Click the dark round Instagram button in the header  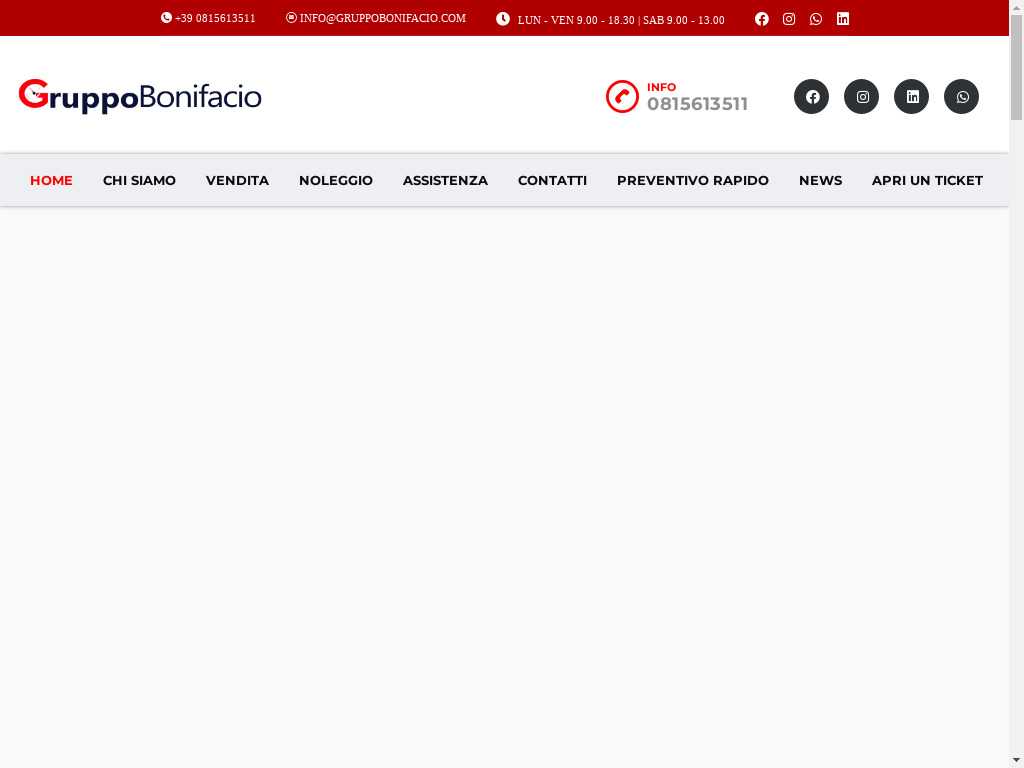click(861, 97)
